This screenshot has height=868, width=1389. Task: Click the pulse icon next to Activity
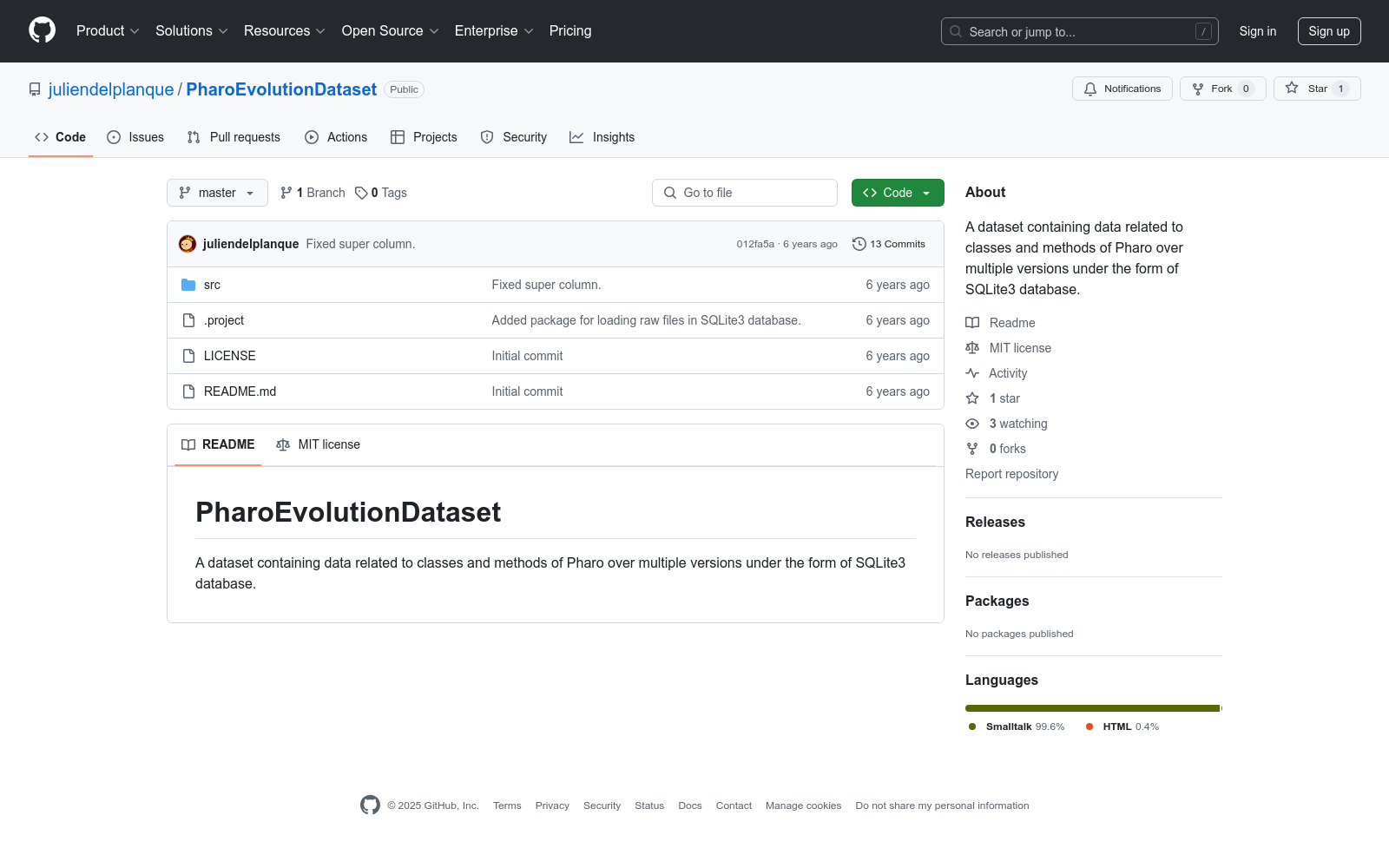(972, 373)
